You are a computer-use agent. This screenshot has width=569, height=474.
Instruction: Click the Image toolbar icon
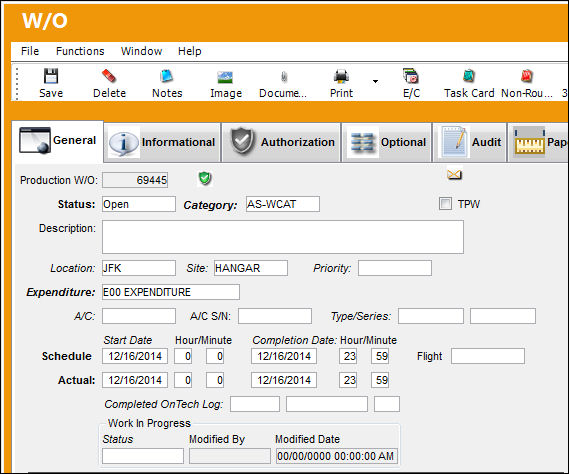coord(225,77)
